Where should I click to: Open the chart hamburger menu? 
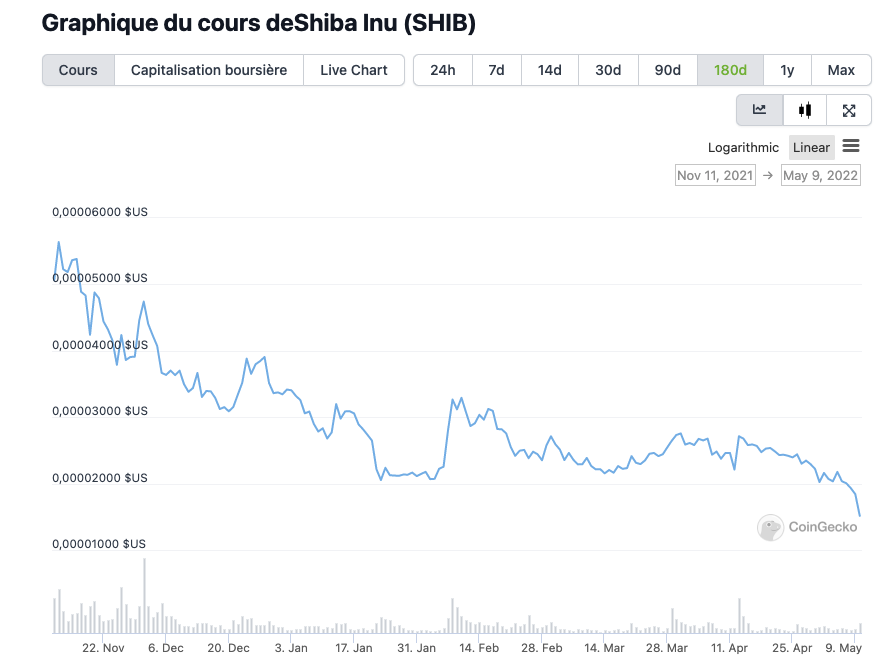(x=851, y=147)
